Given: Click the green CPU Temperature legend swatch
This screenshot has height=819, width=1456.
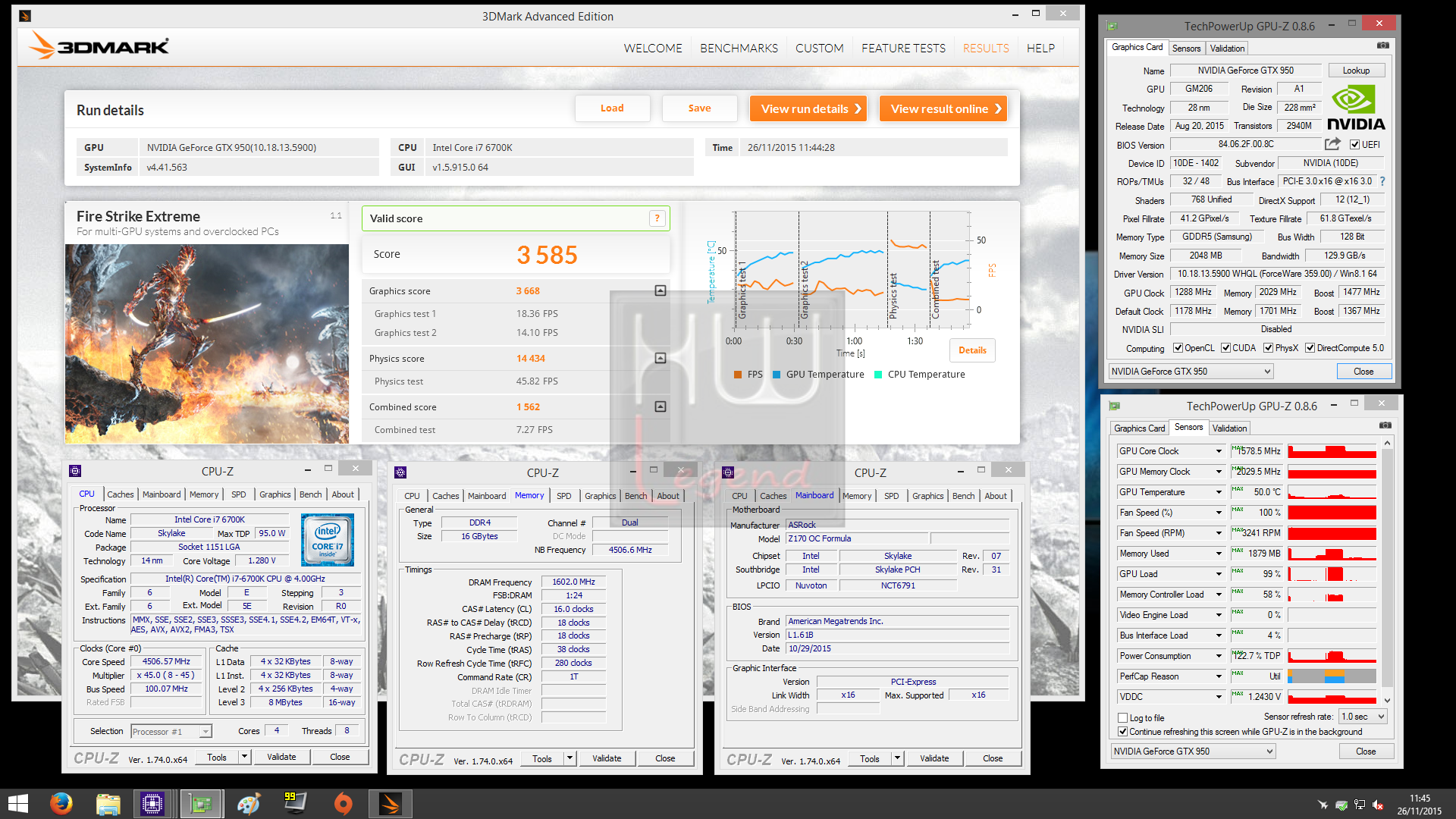Looking at the screenshot, I should (x=878, y=375).
